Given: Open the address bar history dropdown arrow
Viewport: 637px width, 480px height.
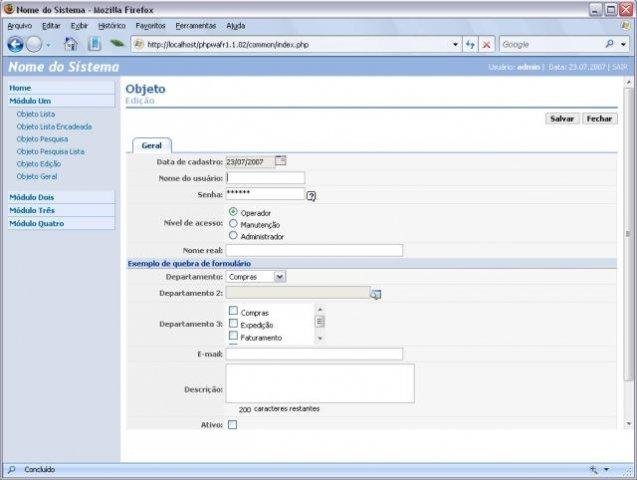Looking at the screenshot, I should click(455, 45).
